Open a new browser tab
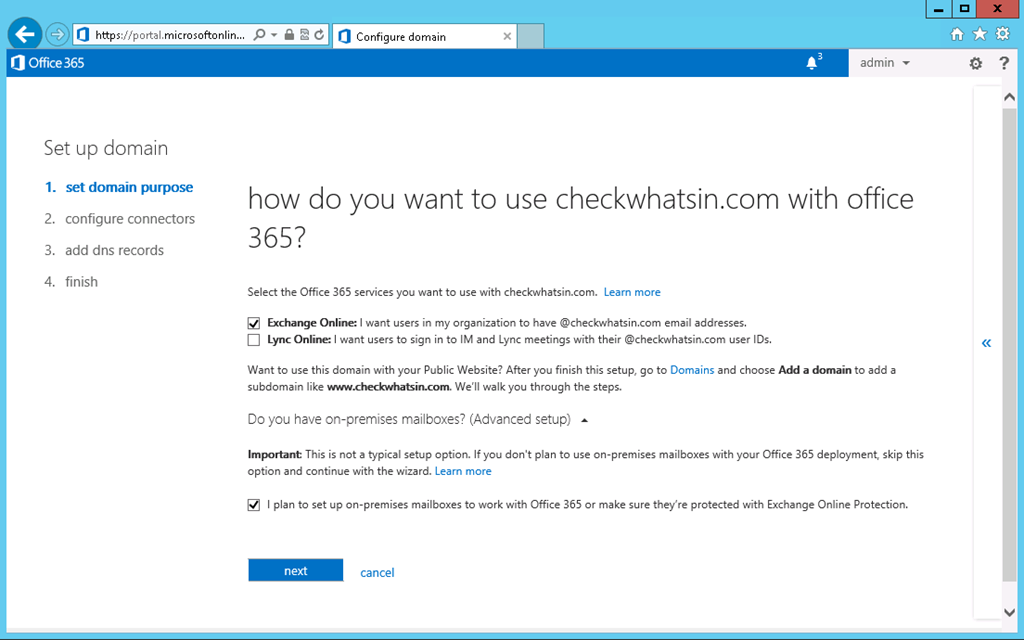The image size is (1024, 640). point(530,37)
